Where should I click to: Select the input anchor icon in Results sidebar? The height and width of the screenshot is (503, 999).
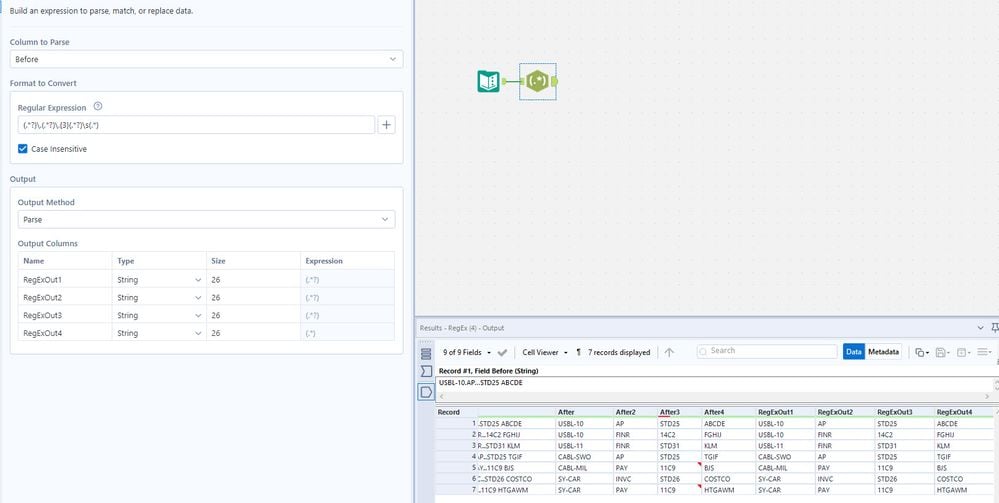pos(426,371)
